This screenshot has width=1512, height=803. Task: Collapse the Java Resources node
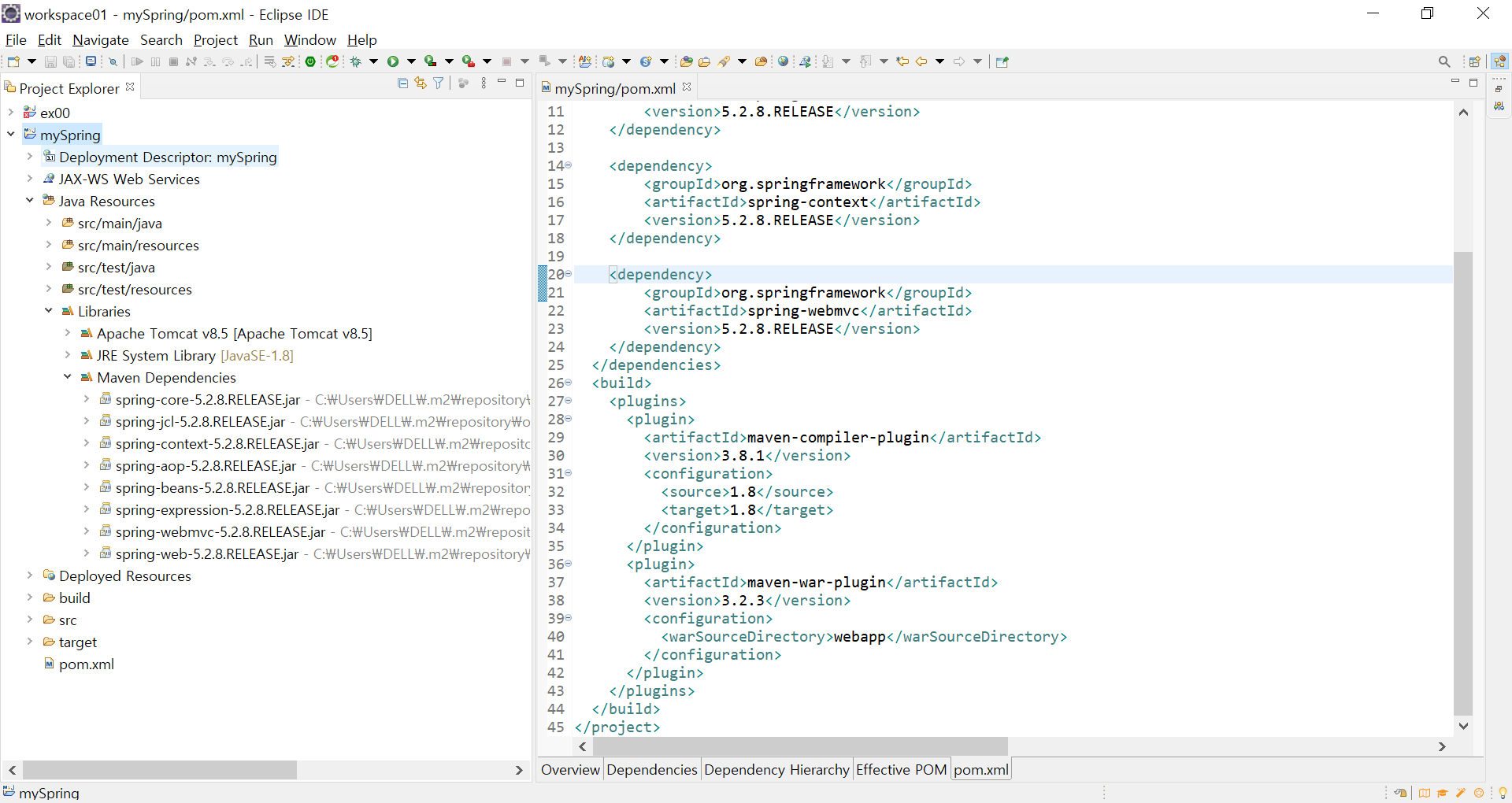click(x=30, y=201)
